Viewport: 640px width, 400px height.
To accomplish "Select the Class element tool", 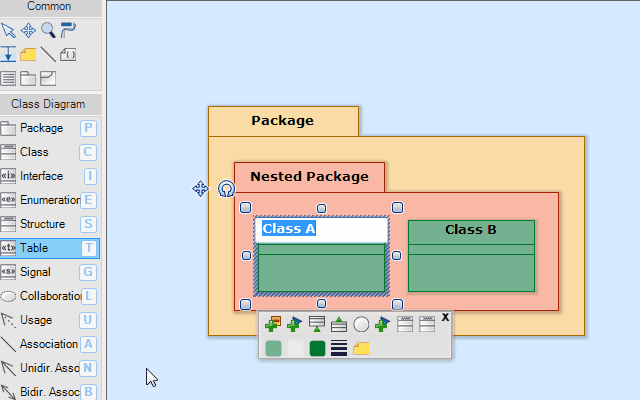I will 49,152.
